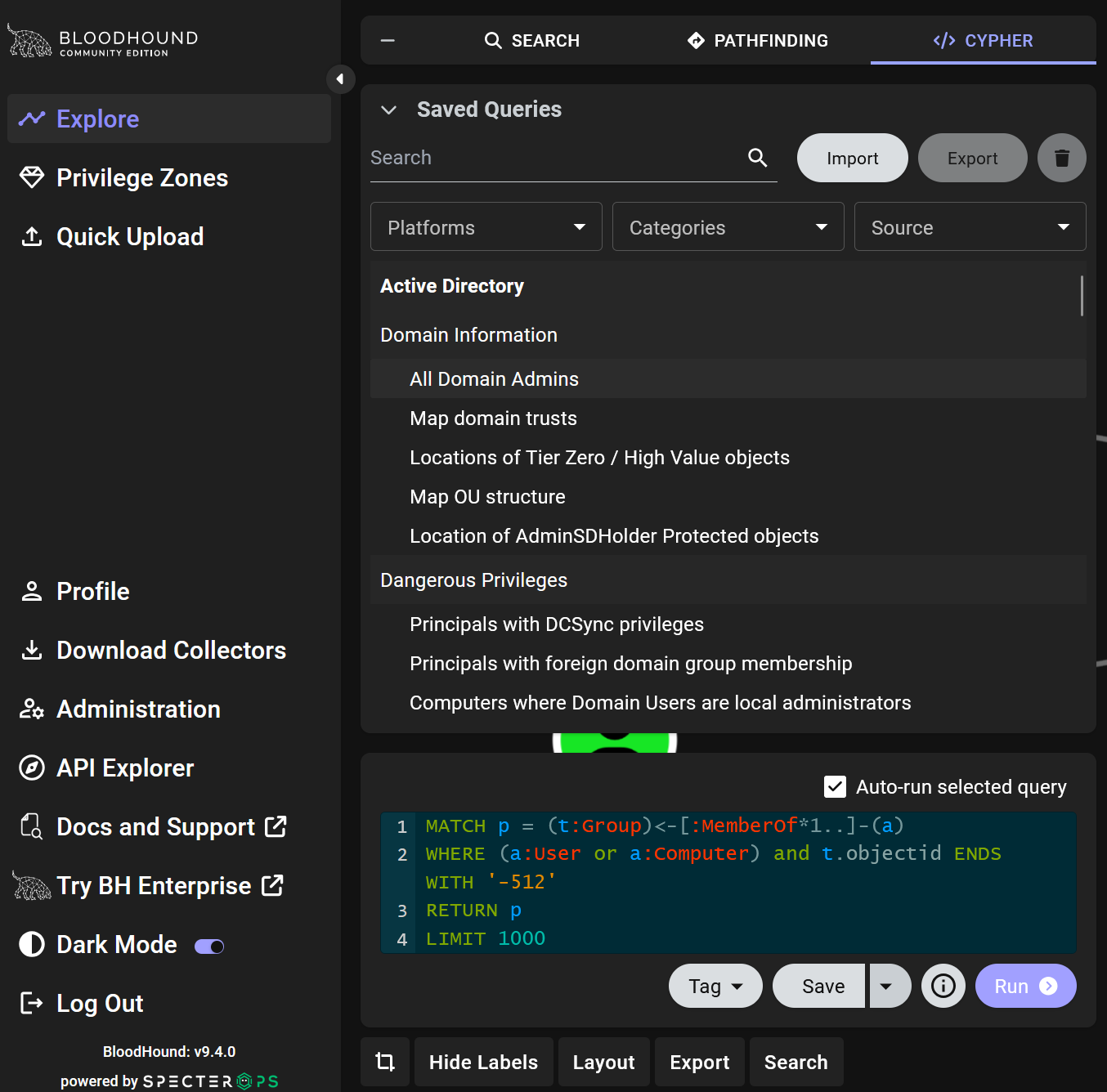Switch to the Pathfinding tab
The height and width of the screenshot is (1092, 1107).
[758, 41]
